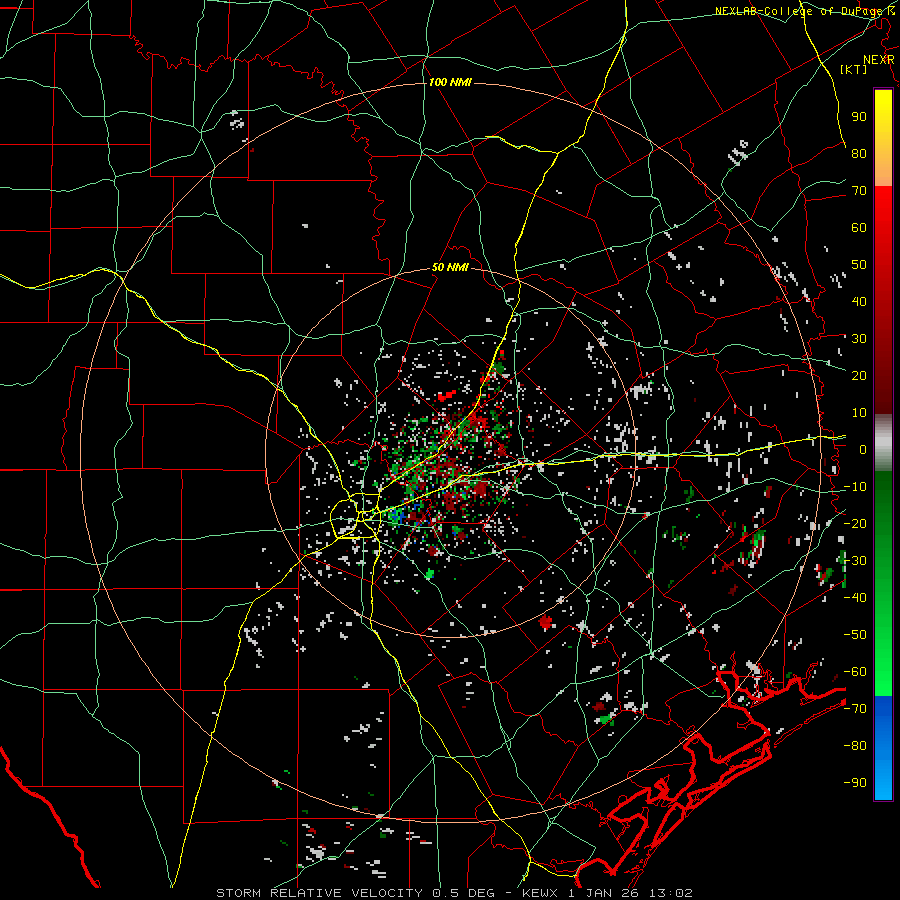
Task: Click the 60 value on velocity scale
Action: coord(859,227)
